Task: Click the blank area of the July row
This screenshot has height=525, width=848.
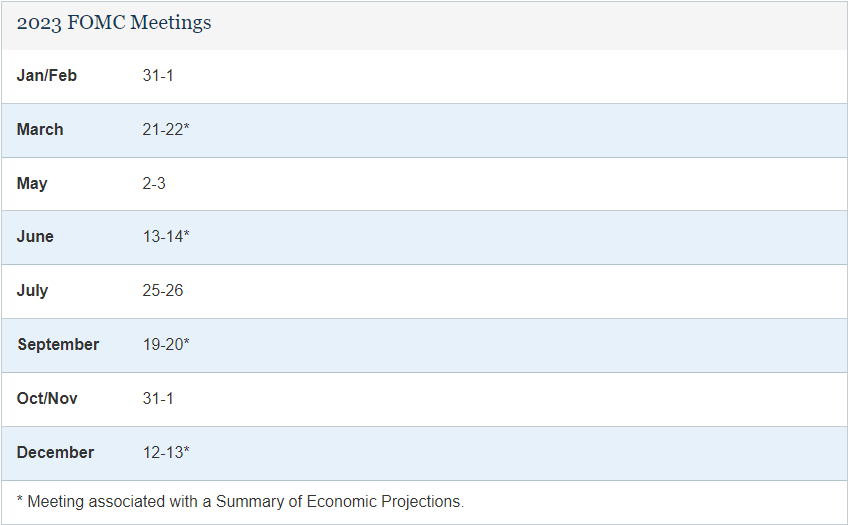Action: pyautogui.click(x=514, y=291)
